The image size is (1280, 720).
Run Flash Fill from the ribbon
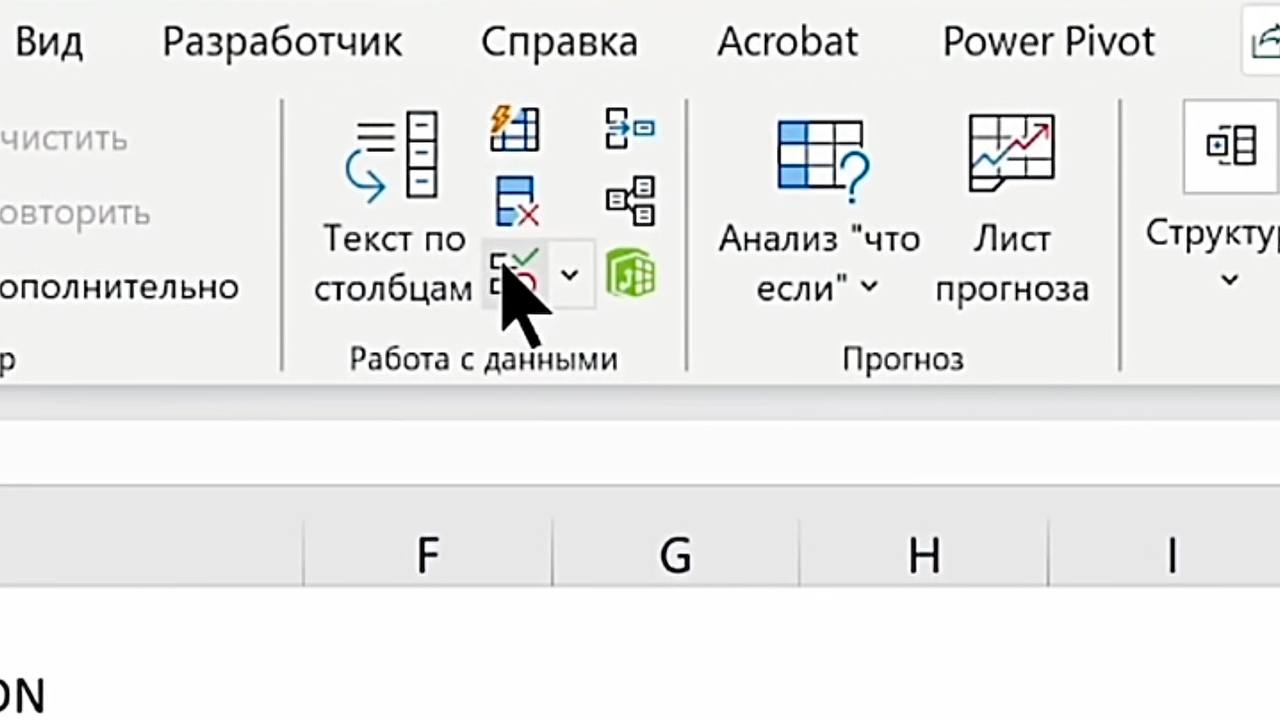click(x=515, y=129)
